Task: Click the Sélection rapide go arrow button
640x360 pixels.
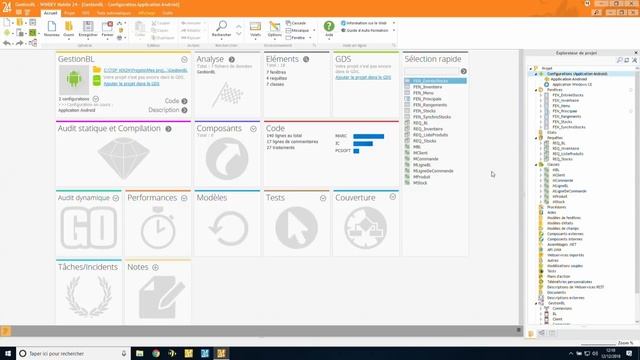Action: [x=464, y=71]
